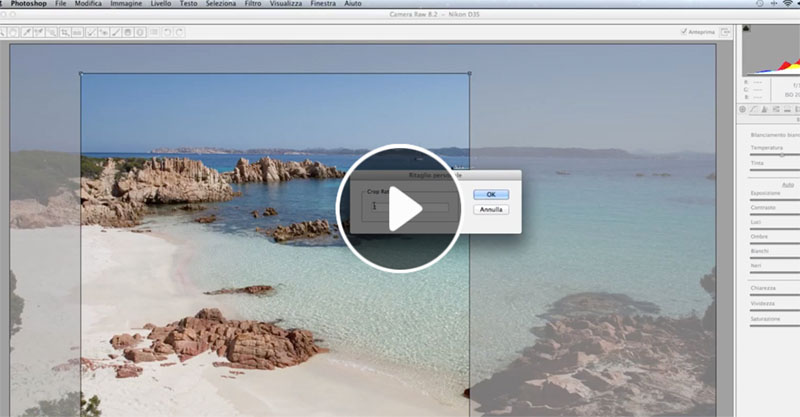Select the White Balance eyedropper tool

27,33
